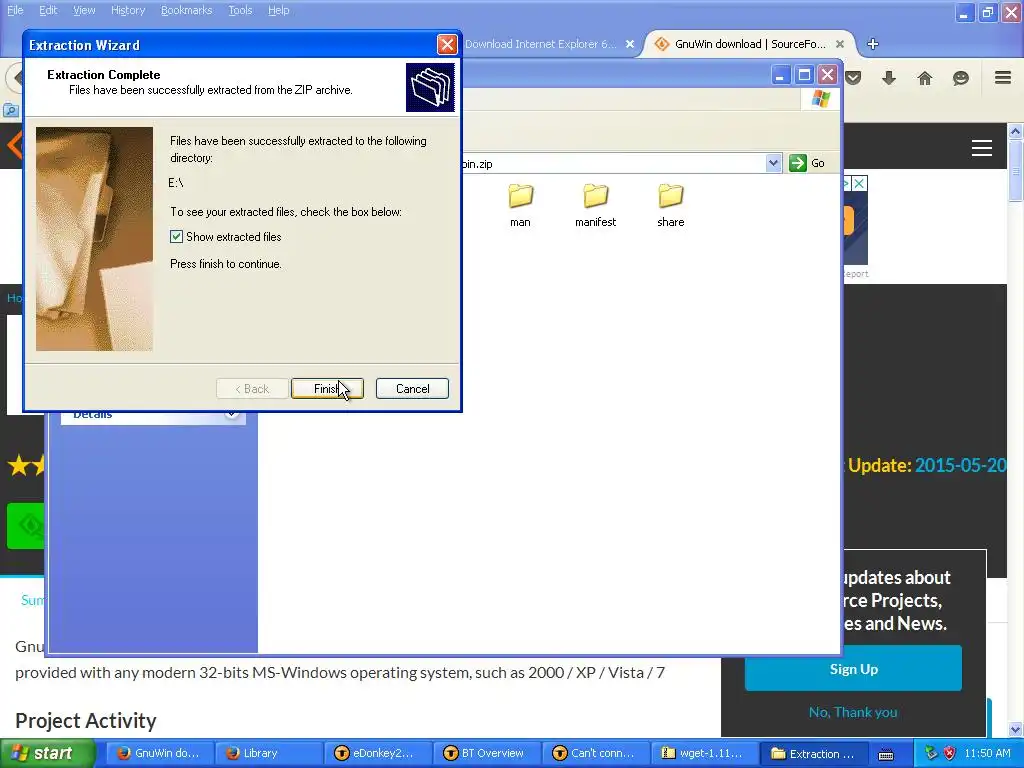Open Firefox downloads arrow icon
1024x768 pixels.
(x=889, y=78)
